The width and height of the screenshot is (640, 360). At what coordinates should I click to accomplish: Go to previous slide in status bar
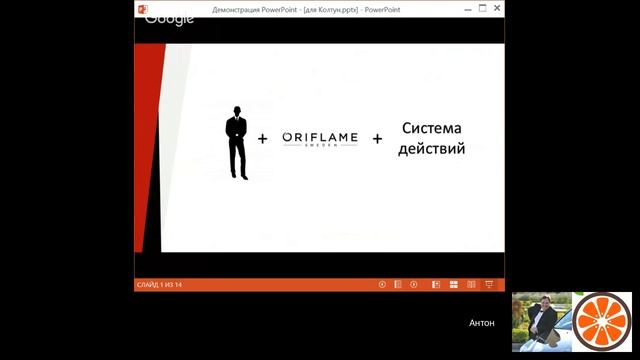coord(382,284)
